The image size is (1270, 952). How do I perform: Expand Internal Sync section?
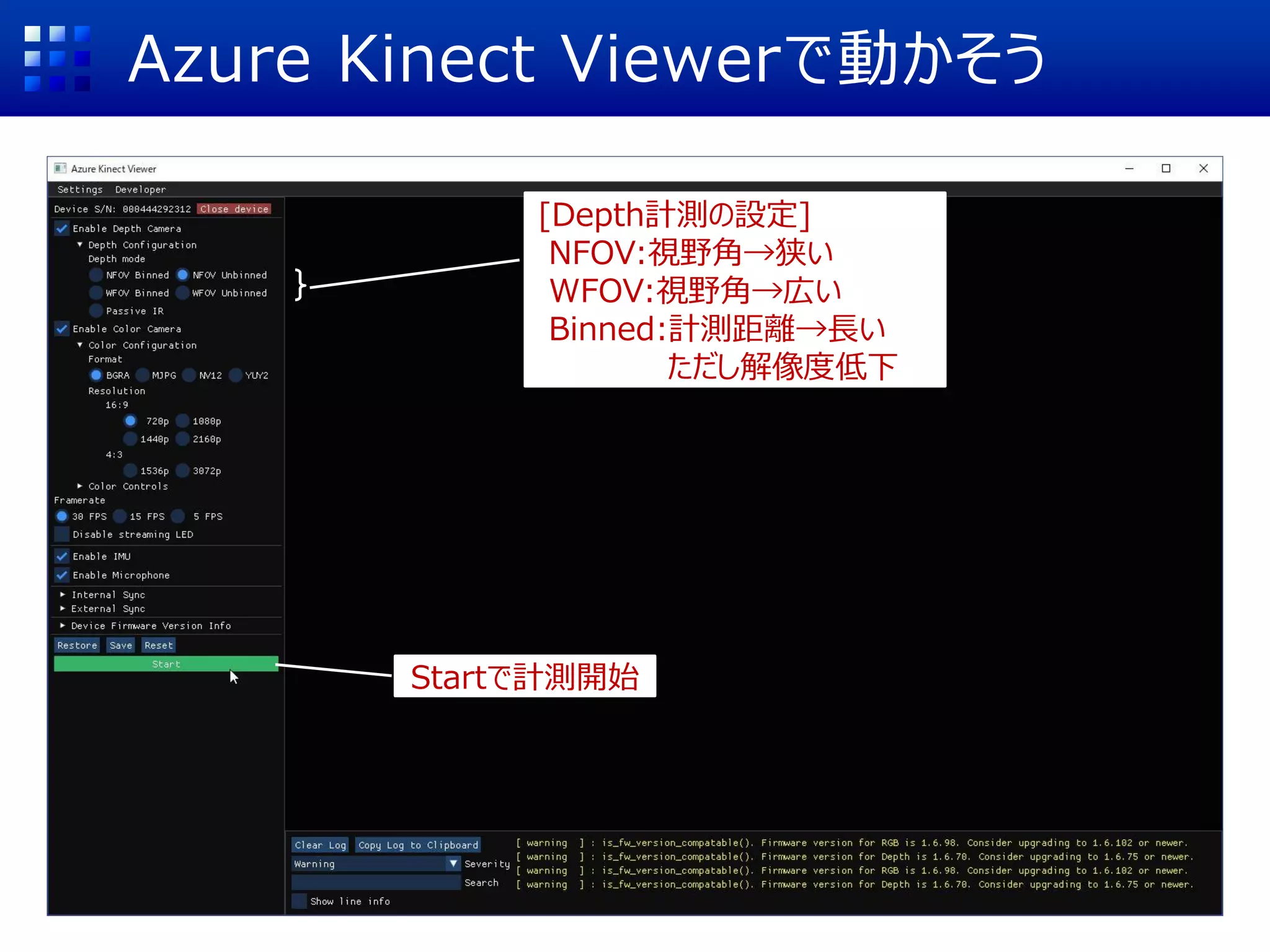pos(63,595)
